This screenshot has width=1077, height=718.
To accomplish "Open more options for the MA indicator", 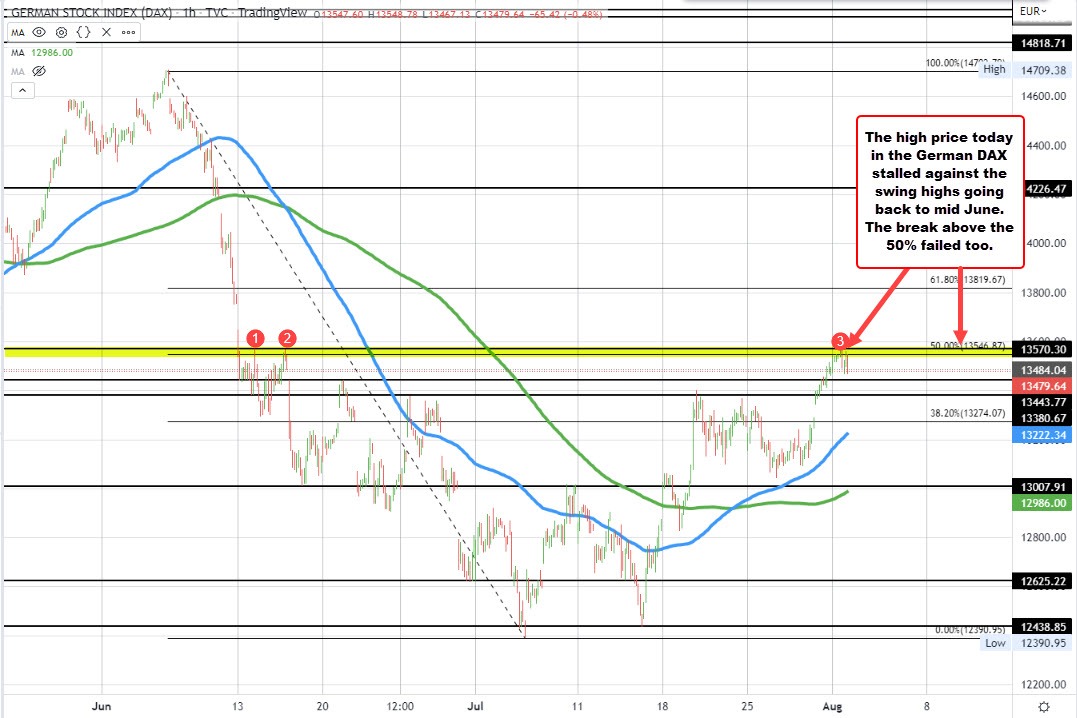I will pos(128,32).
